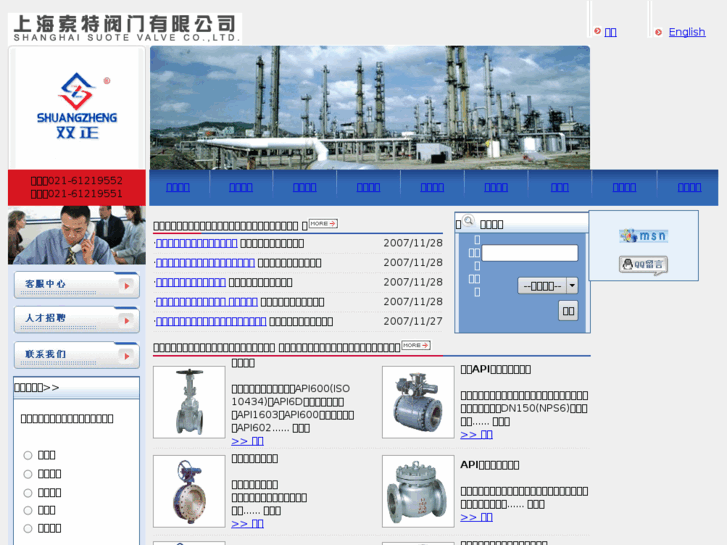Screen dimensions: 727x545
Task: Select the second survey radio option
Action: click(x=28, y=474)
